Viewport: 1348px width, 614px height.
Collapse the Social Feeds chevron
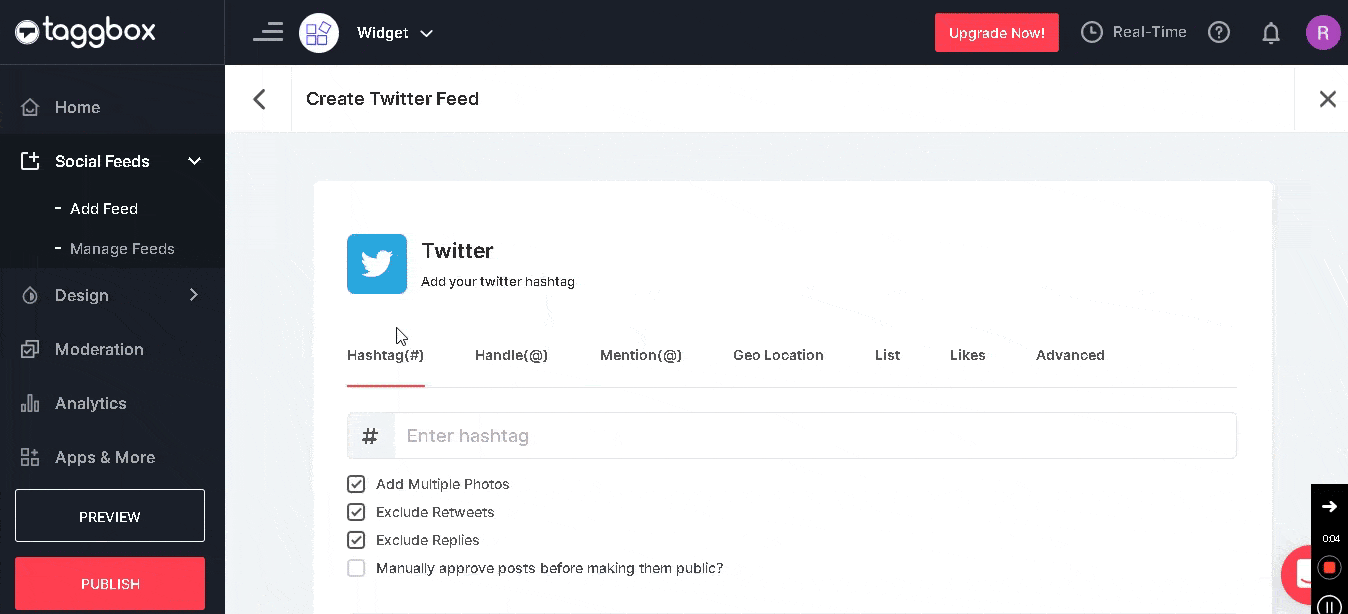[x=195, y=161]
